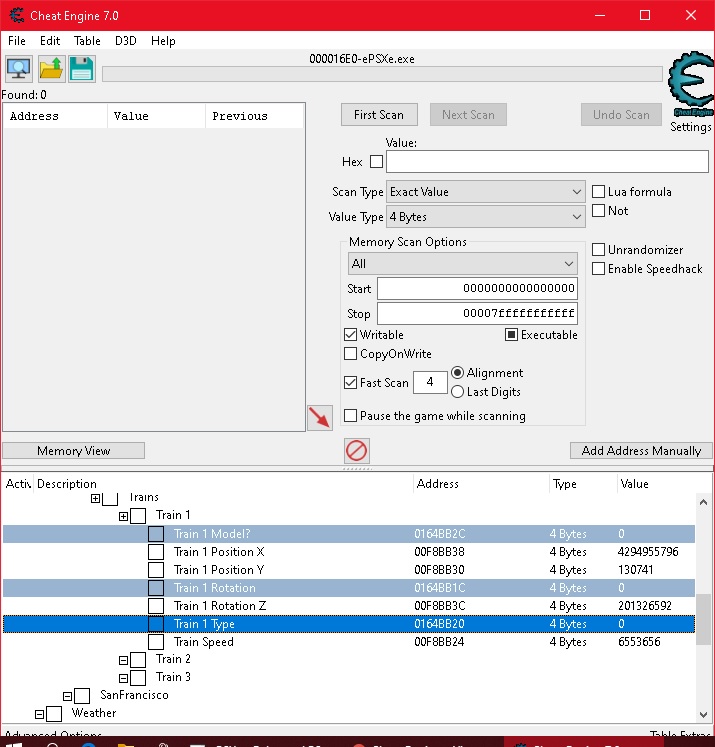
Task: Toggle Pause the game while scanning
Action: click(x=351, y=416)
